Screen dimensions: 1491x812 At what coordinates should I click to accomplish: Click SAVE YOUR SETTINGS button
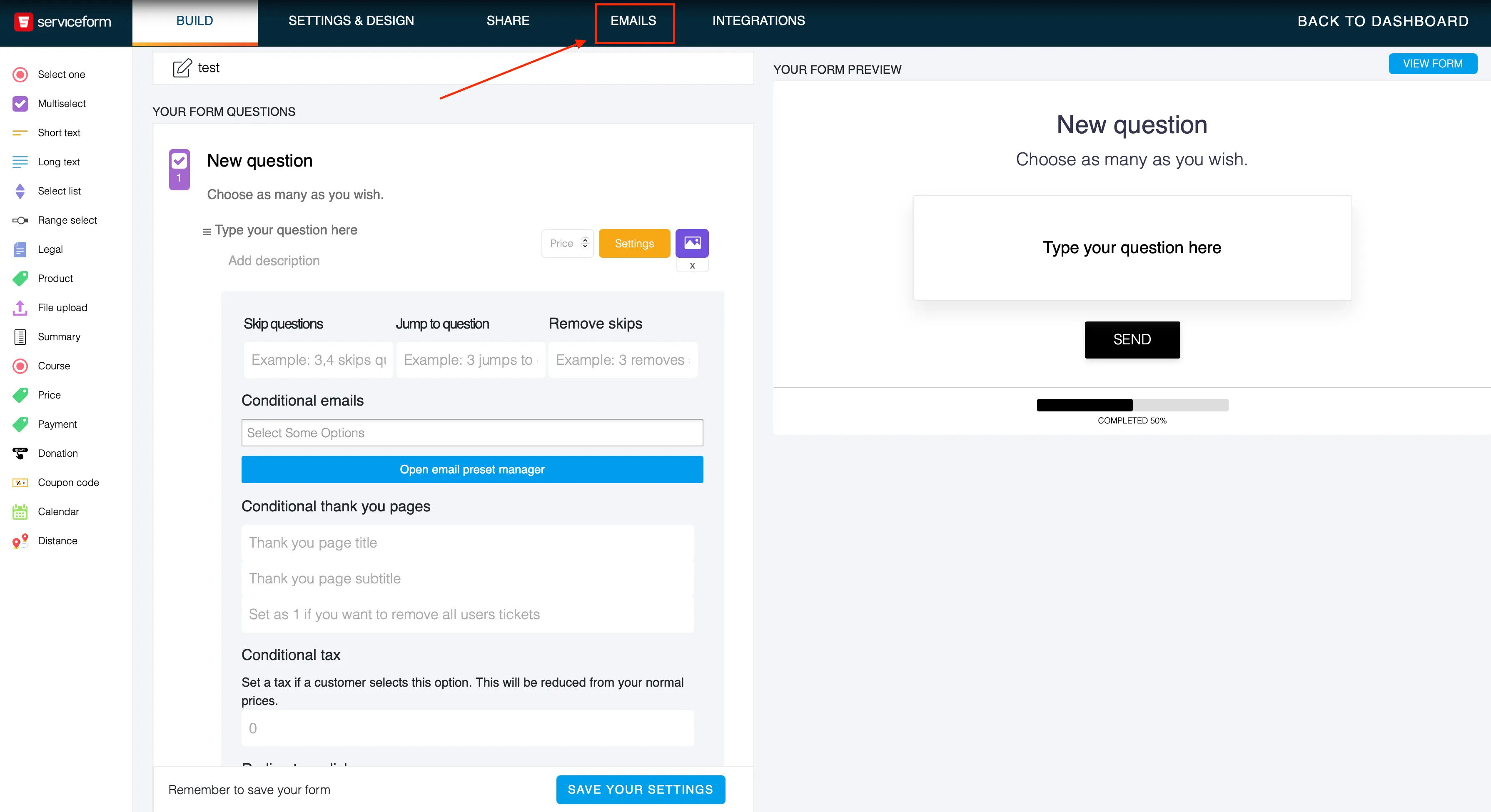pos(640,790)
